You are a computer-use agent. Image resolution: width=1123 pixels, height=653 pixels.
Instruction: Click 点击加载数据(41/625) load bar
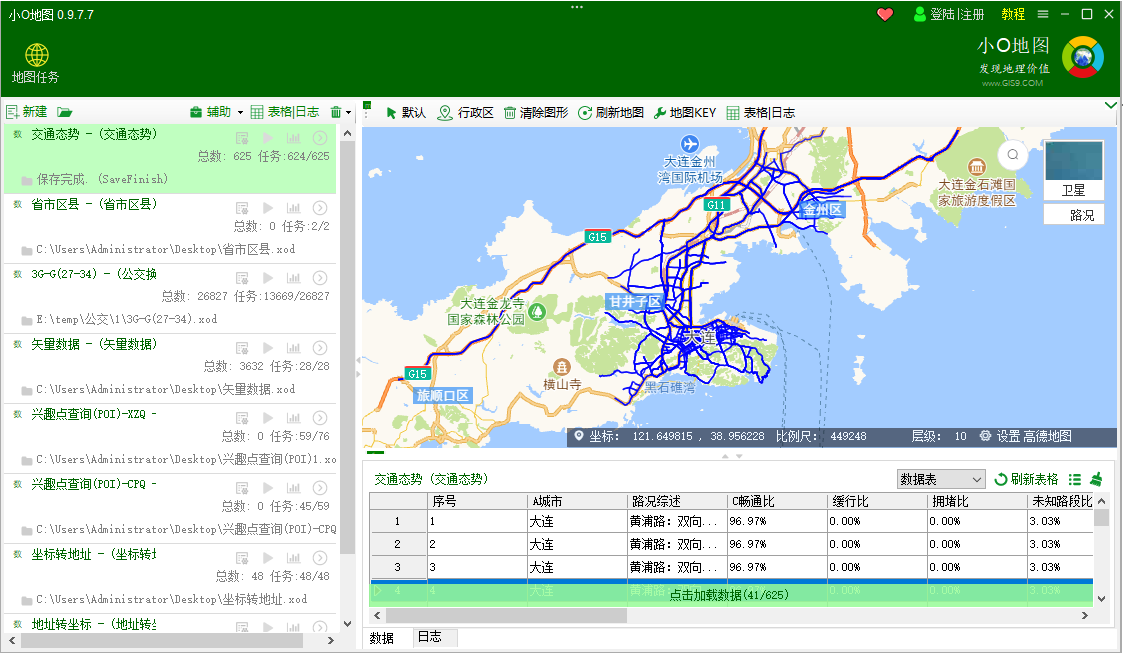tap(731, 594)
